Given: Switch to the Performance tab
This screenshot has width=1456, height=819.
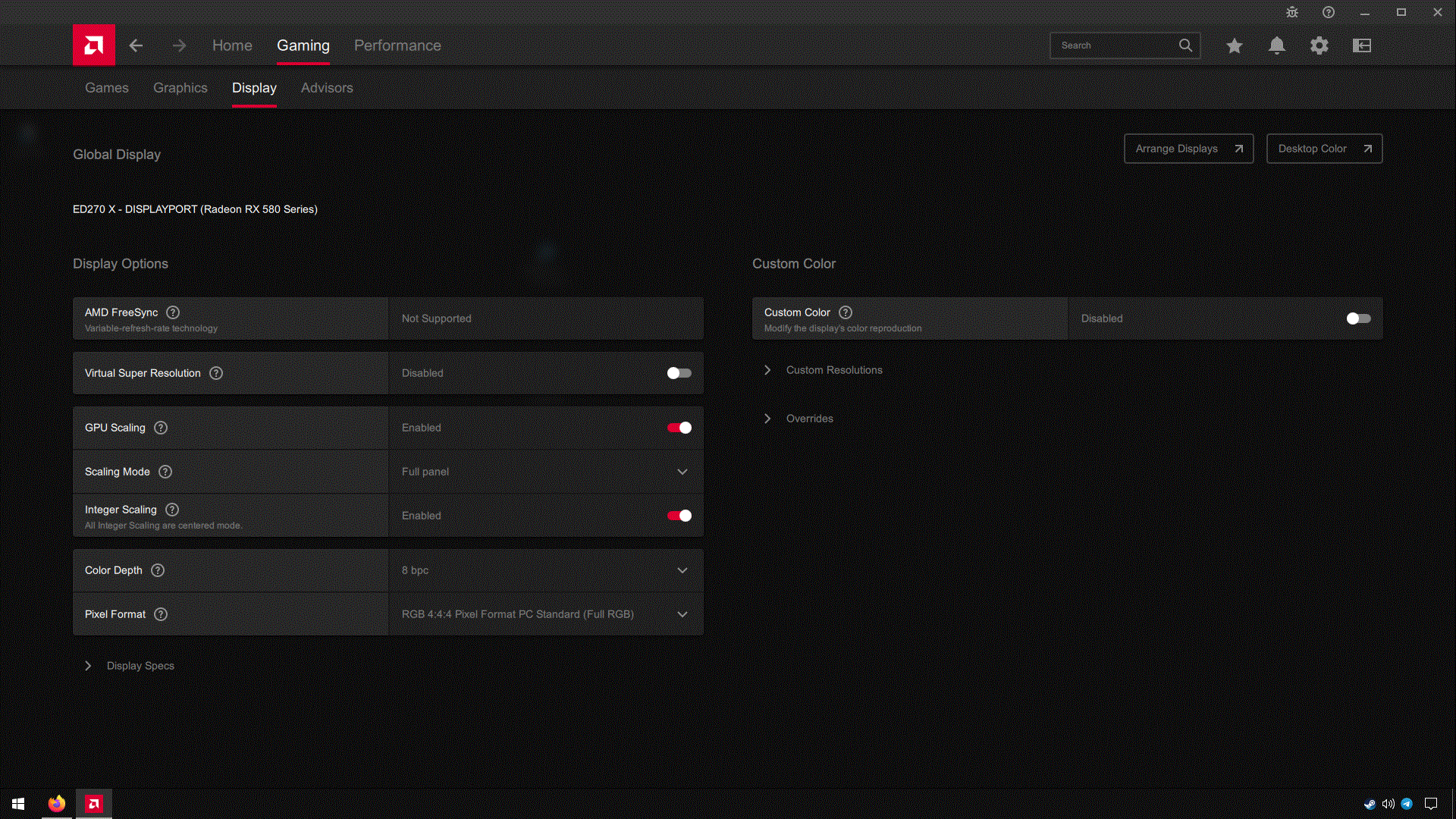Looking at the screenshot, I should (x=397, y=45).
